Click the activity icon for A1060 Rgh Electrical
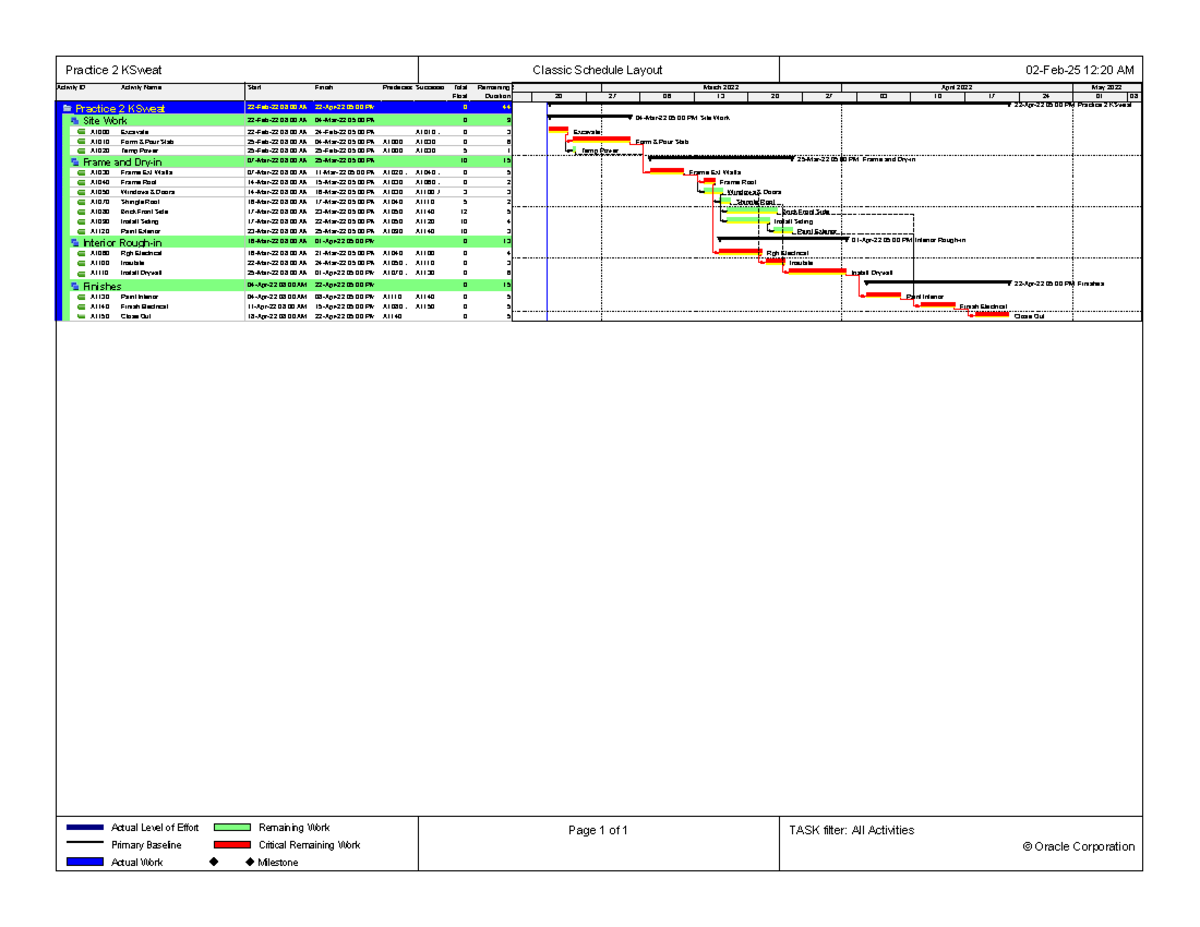This screenshot has width=1200, height=927. [81, 254]
